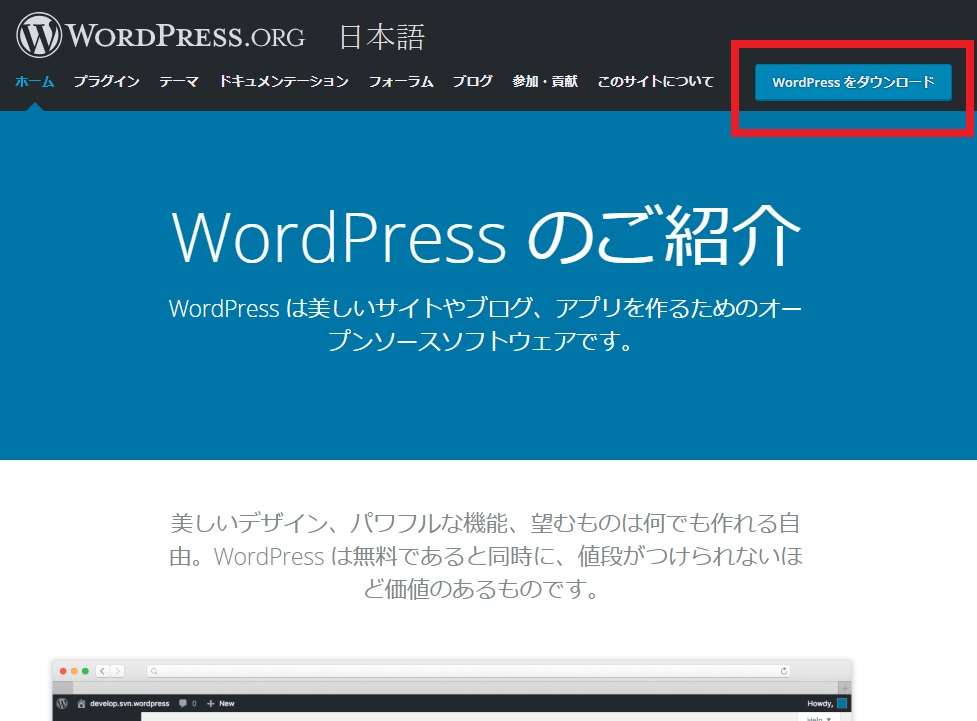Click the comments bubble icon in the admin bar

[183, 703]
